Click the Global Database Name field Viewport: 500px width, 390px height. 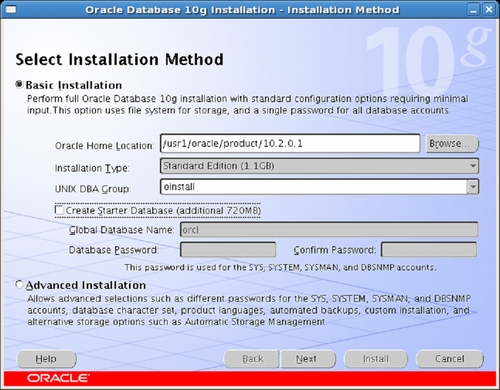(x=329, y=230)
